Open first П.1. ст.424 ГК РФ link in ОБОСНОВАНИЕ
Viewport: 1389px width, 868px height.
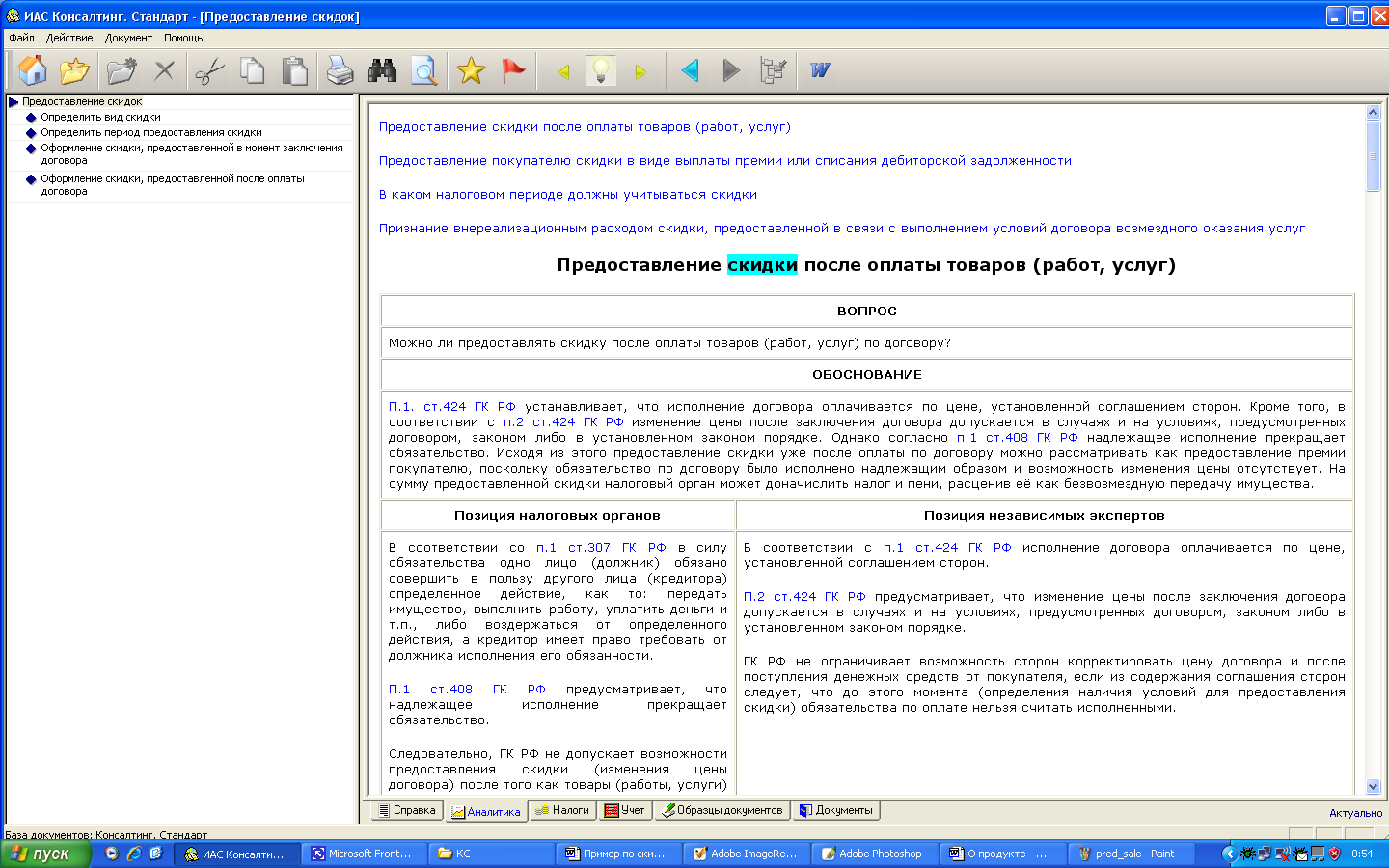pyautogui.click(x=452, y=406)
